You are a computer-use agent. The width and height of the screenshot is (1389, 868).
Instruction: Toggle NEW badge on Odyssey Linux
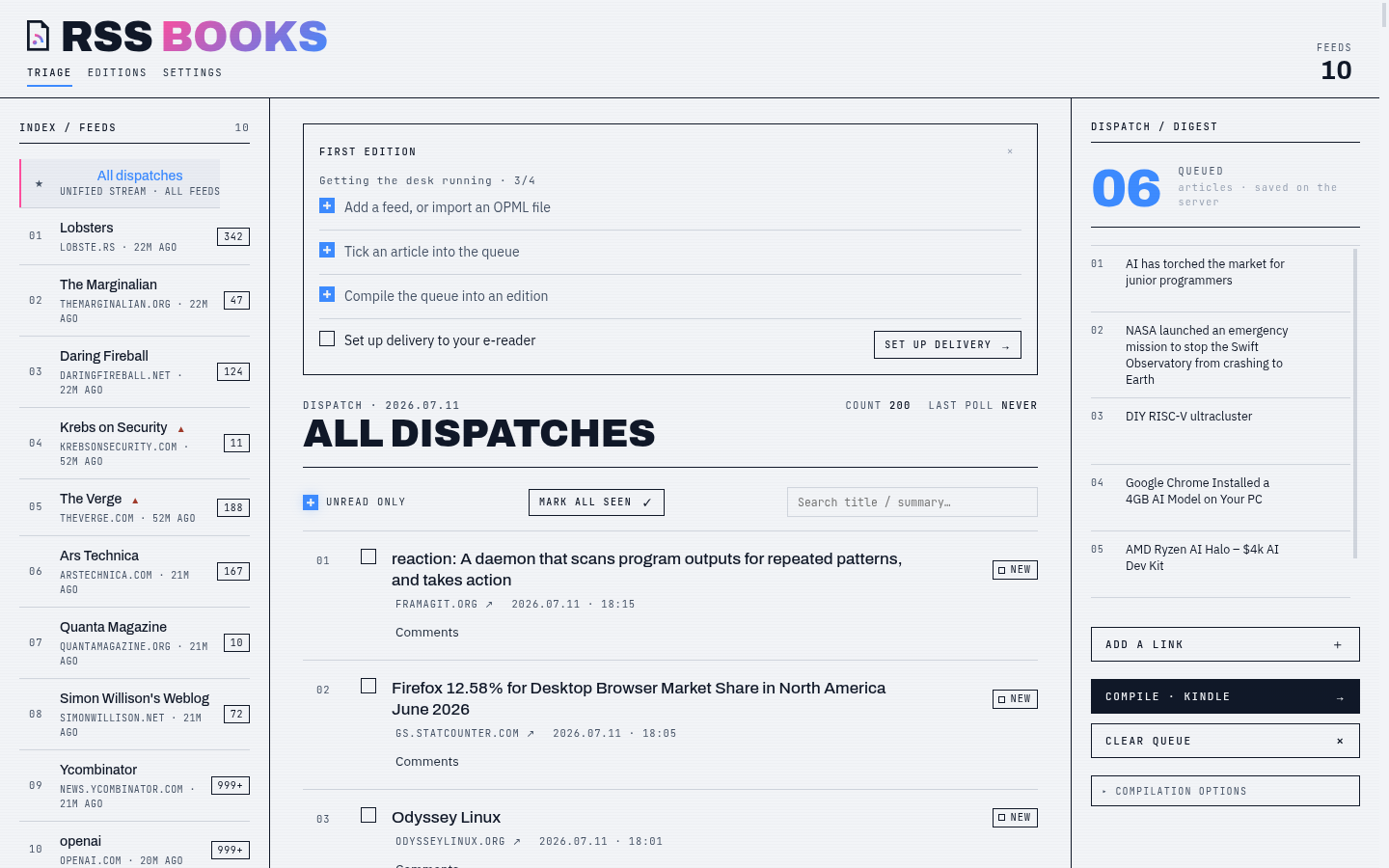point(1015,818)
